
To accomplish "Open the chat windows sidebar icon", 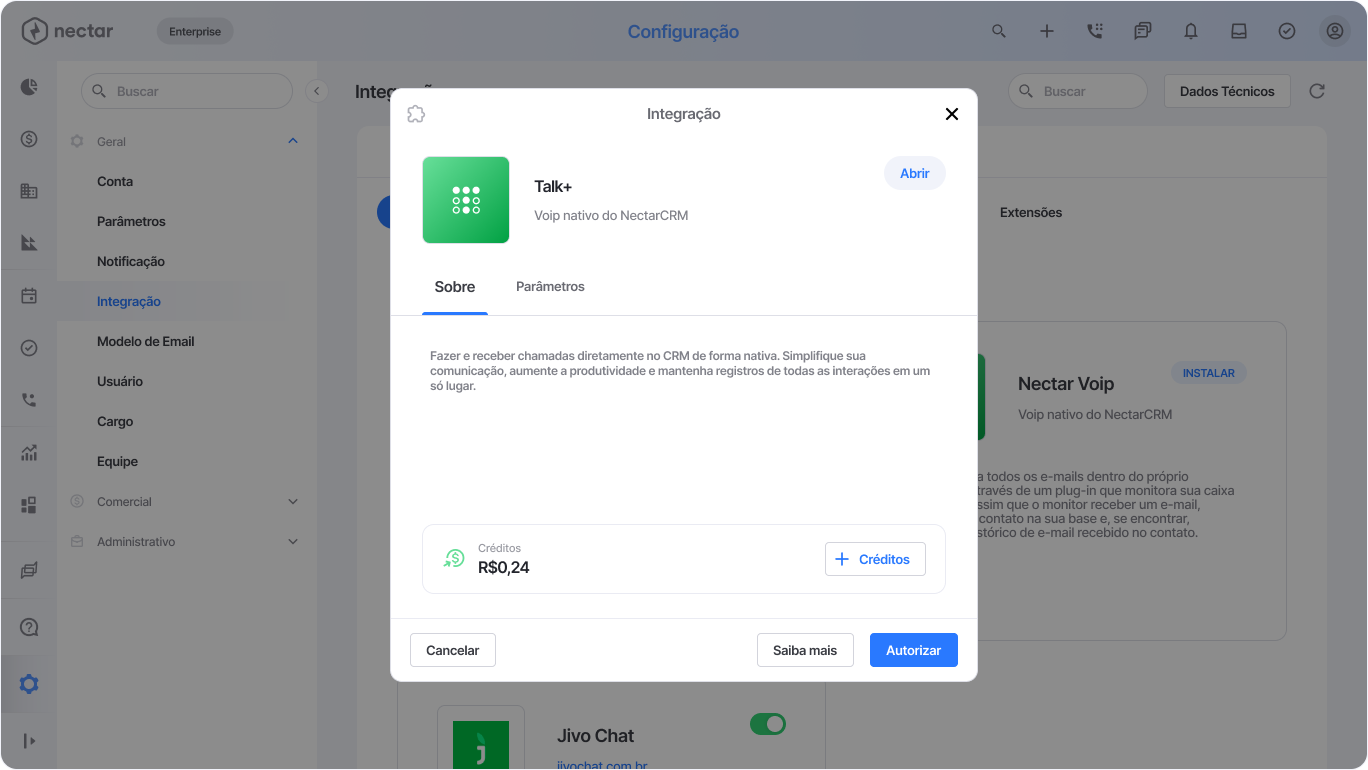I will [x=29, y=571].
